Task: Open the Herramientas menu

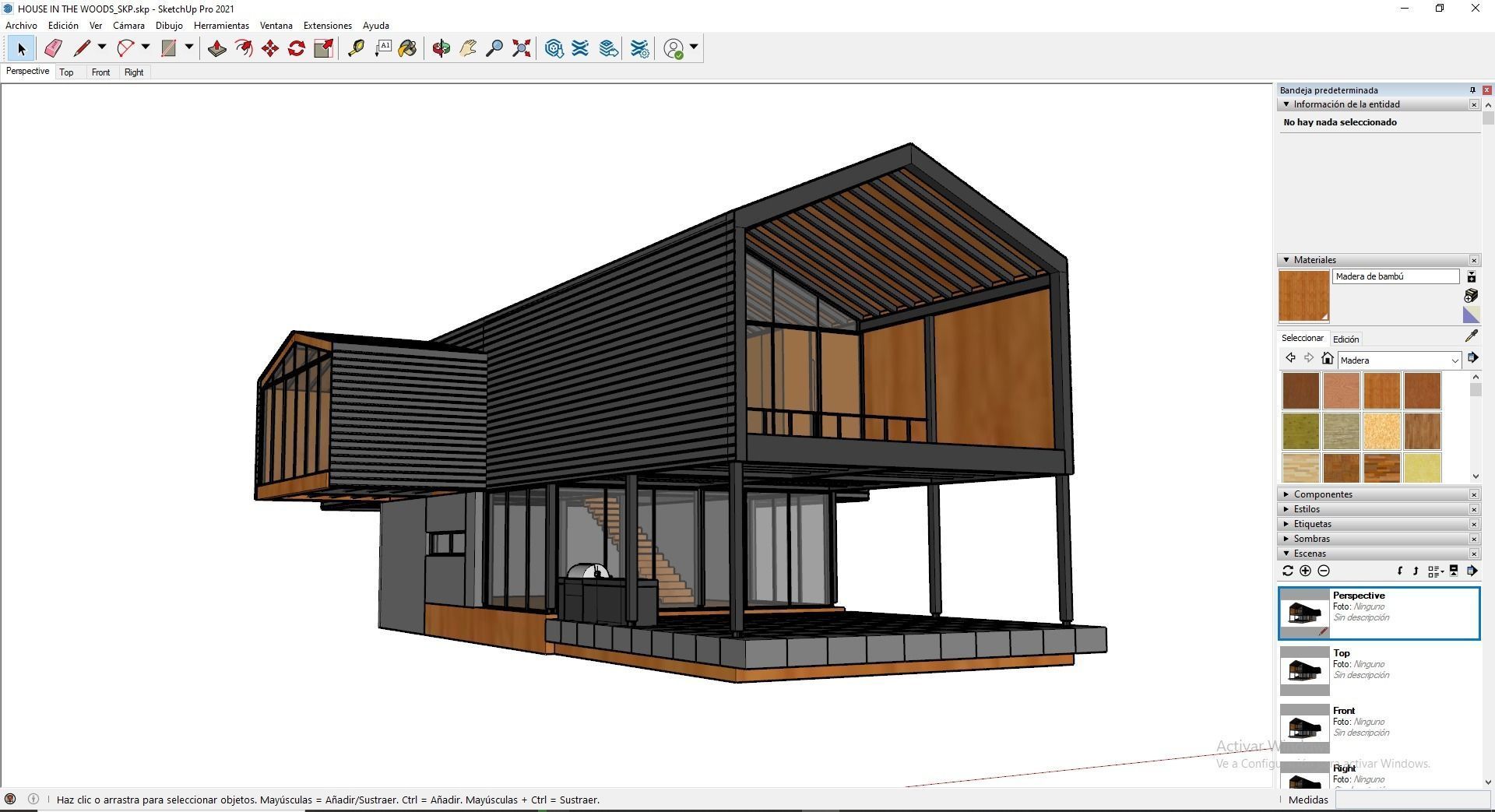Action: (x=221, y=26)
